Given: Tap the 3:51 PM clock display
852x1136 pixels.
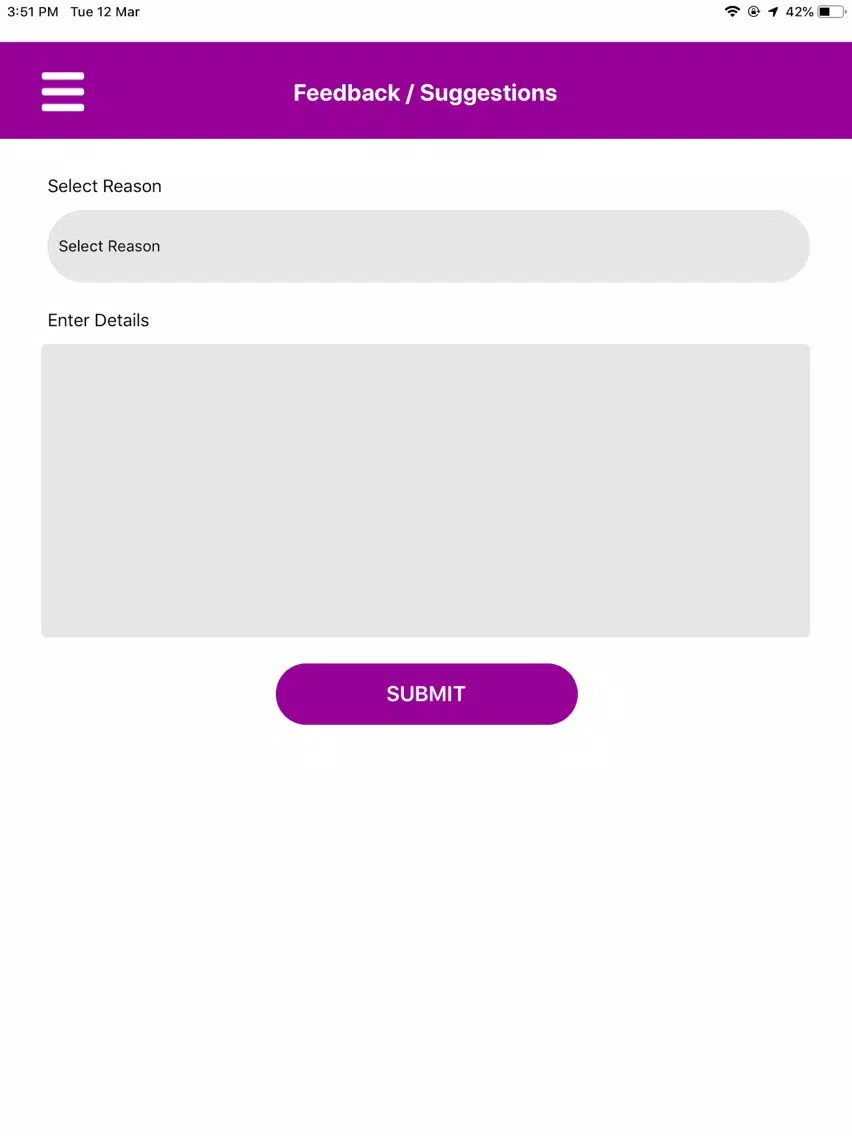Looking at the screenshot, I should pyautogui.click(x=33, y=12).
